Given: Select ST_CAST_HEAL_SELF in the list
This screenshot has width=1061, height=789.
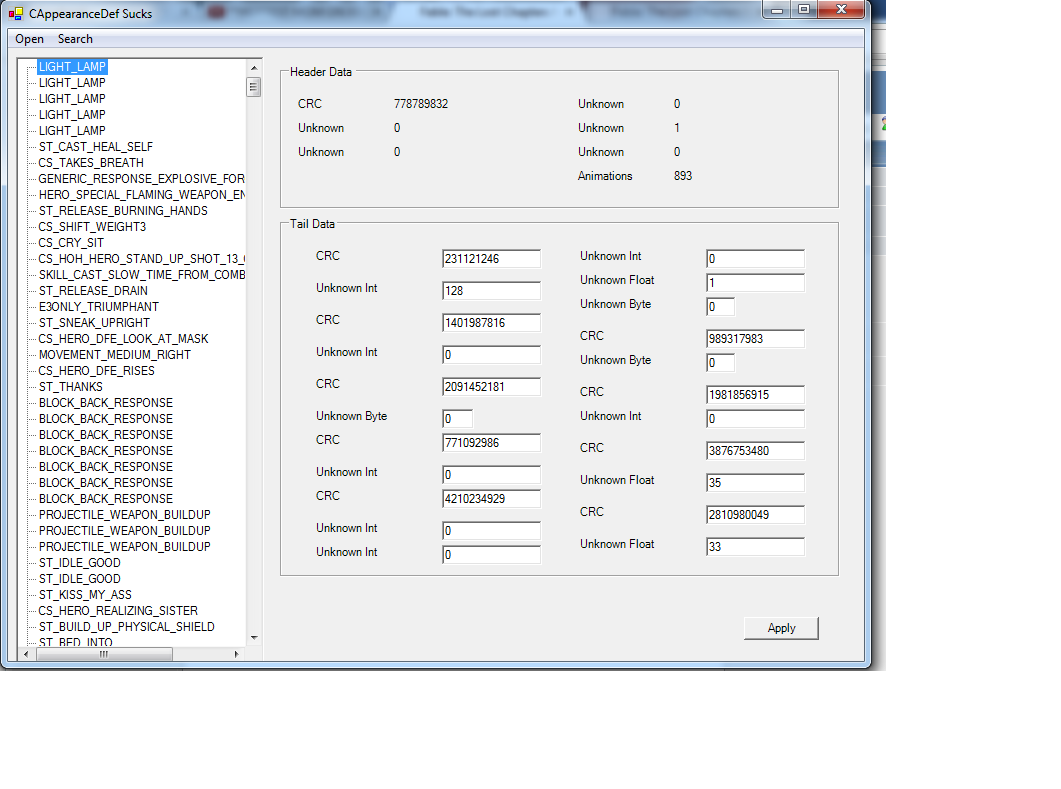Looking at the screenshot, I should (95, 147).
